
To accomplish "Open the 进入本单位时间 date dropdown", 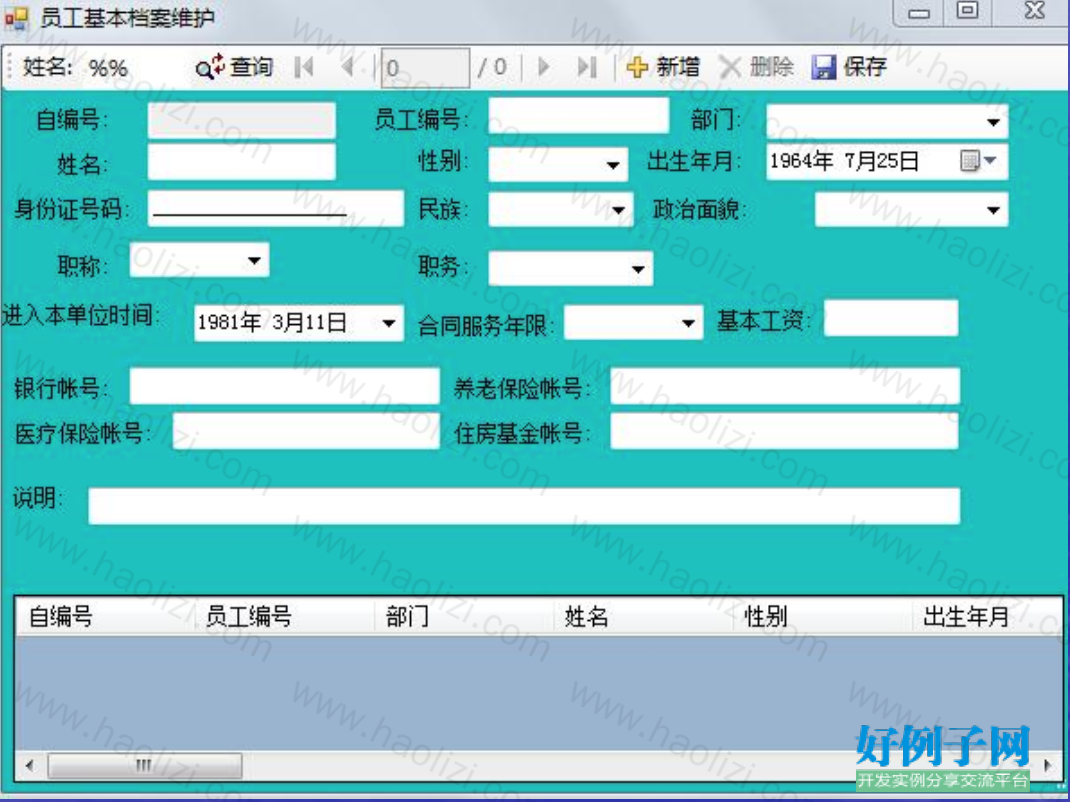I will coord(389,323).
